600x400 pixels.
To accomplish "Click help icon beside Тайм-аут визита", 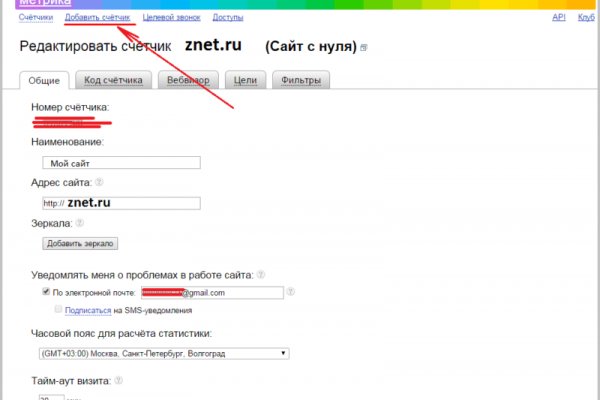I will click(x=119, y=381).
